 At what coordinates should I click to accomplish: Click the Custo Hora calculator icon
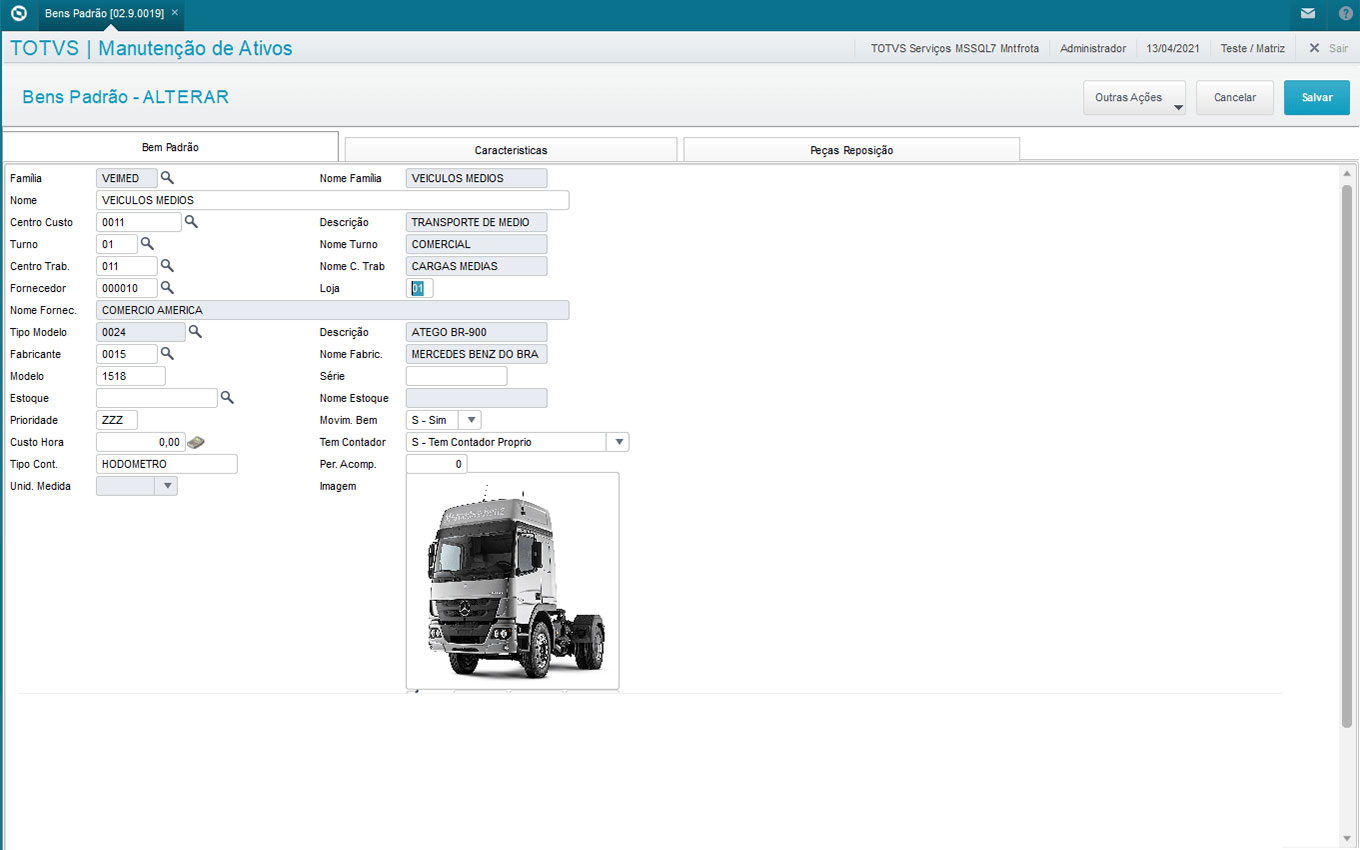pyautogui.click(x=196, y=442)
